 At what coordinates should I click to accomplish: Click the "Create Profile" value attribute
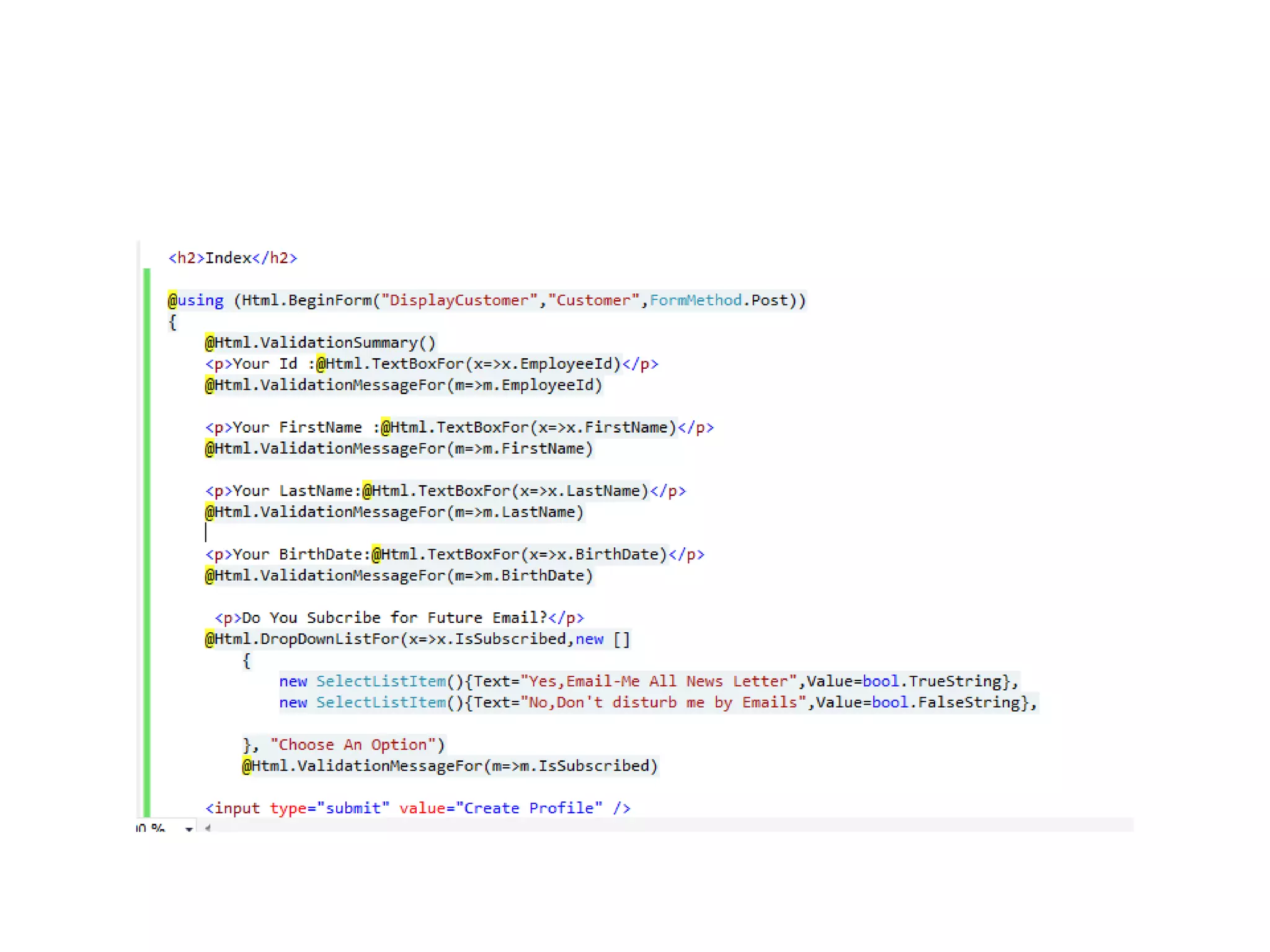click(529, 808)
